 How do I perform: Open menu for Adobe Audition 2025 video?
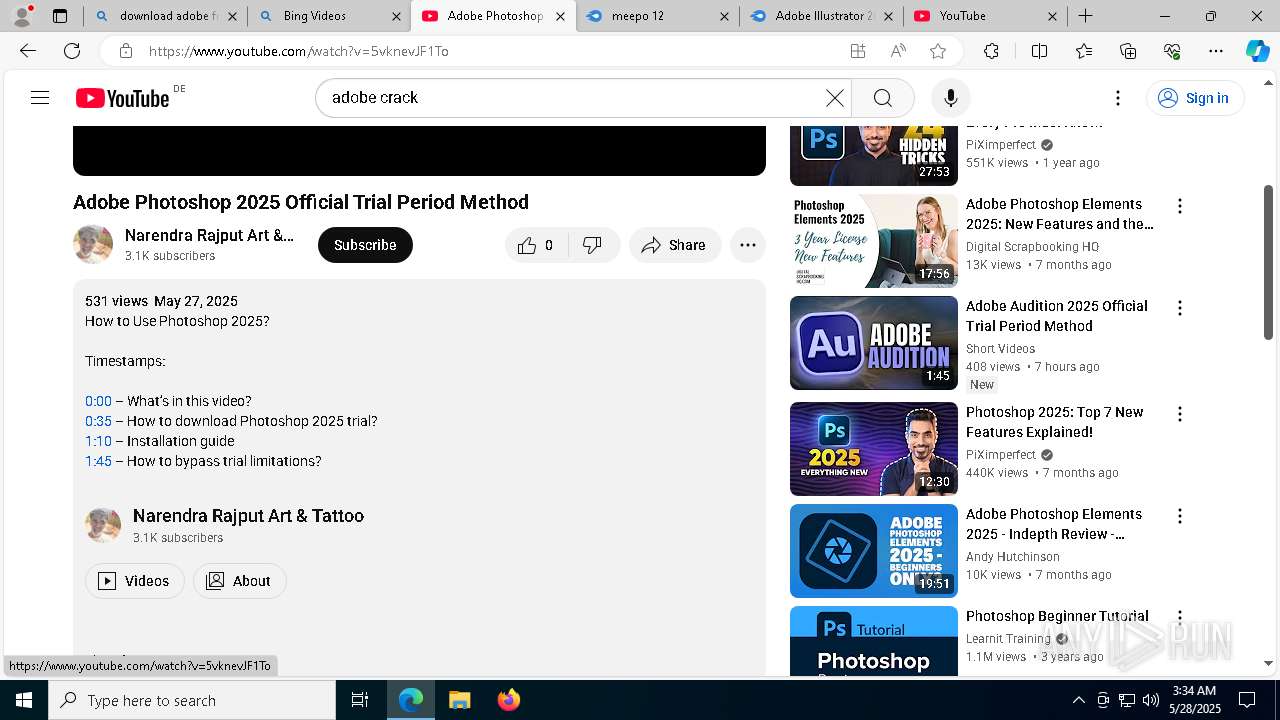[x=1180, y=308]
